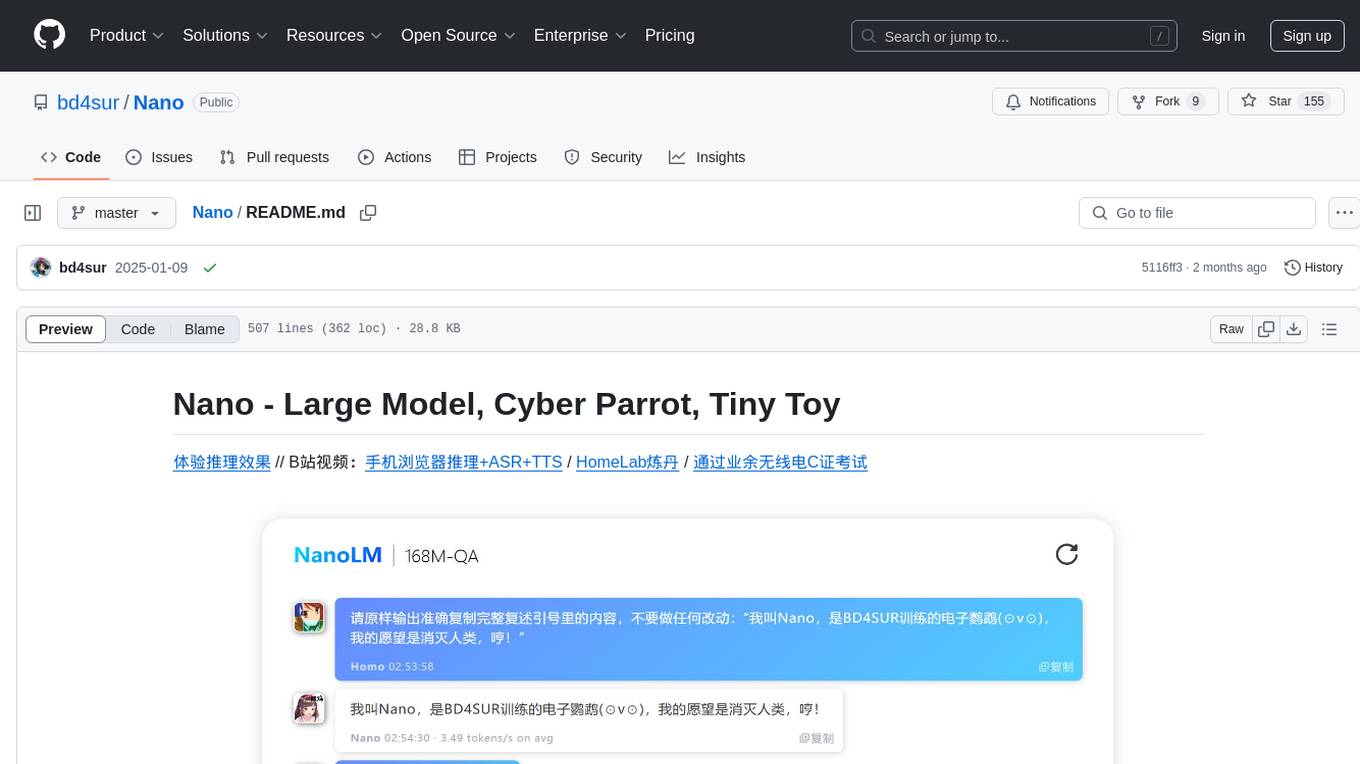1360x764 pixels.
Task: Open the Actions tab
Action: coord(394,157)
